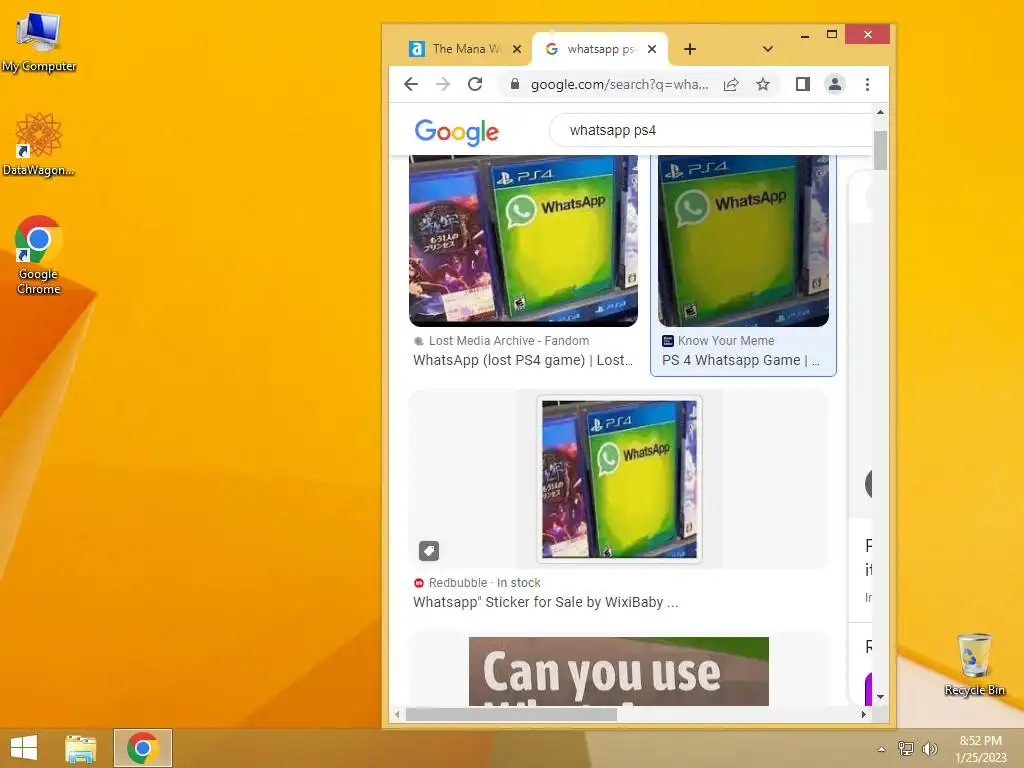The width and height of the screenshot is (1024, 768).
Task: Select the My Computer desktop icon
Action: coord(39,42)
